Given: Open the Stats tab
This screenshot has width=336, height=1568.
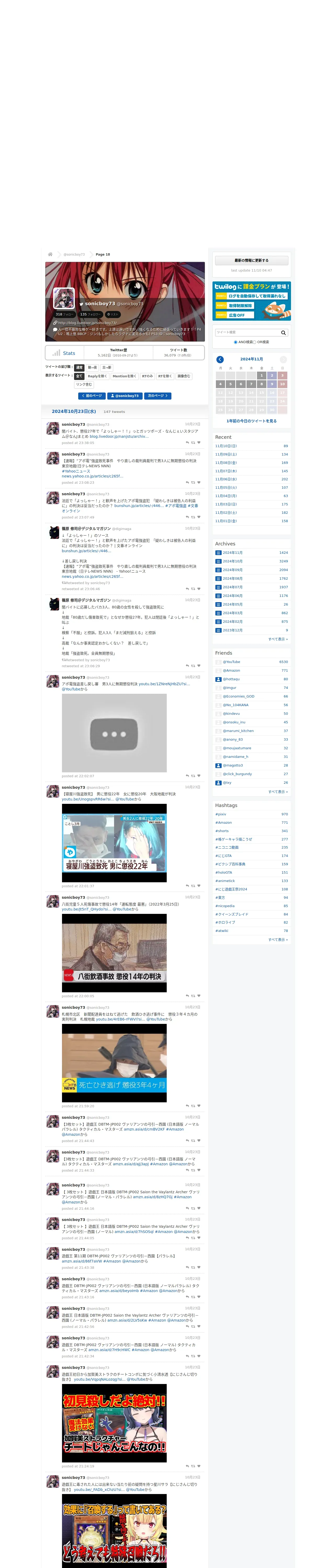Looking at the screenshot, I should pyautogui.click(x=64, y=353).
